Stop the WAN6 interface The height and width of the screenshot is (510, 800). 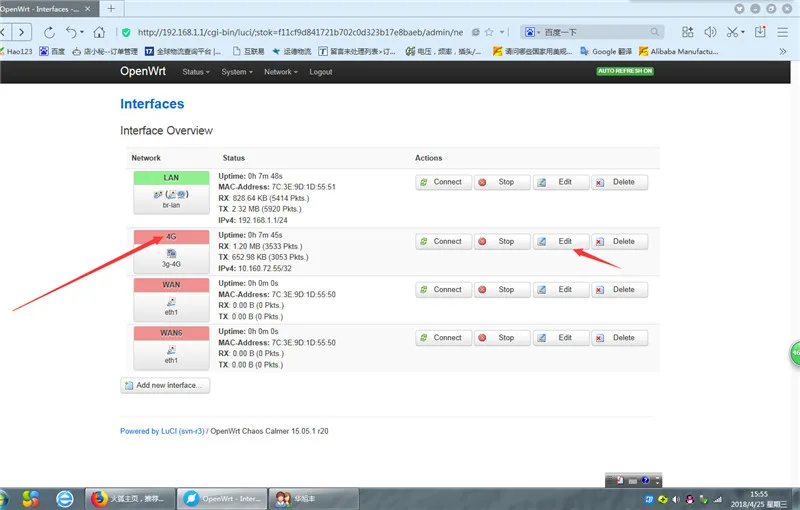pyautogui.click(x=502, y=338)
